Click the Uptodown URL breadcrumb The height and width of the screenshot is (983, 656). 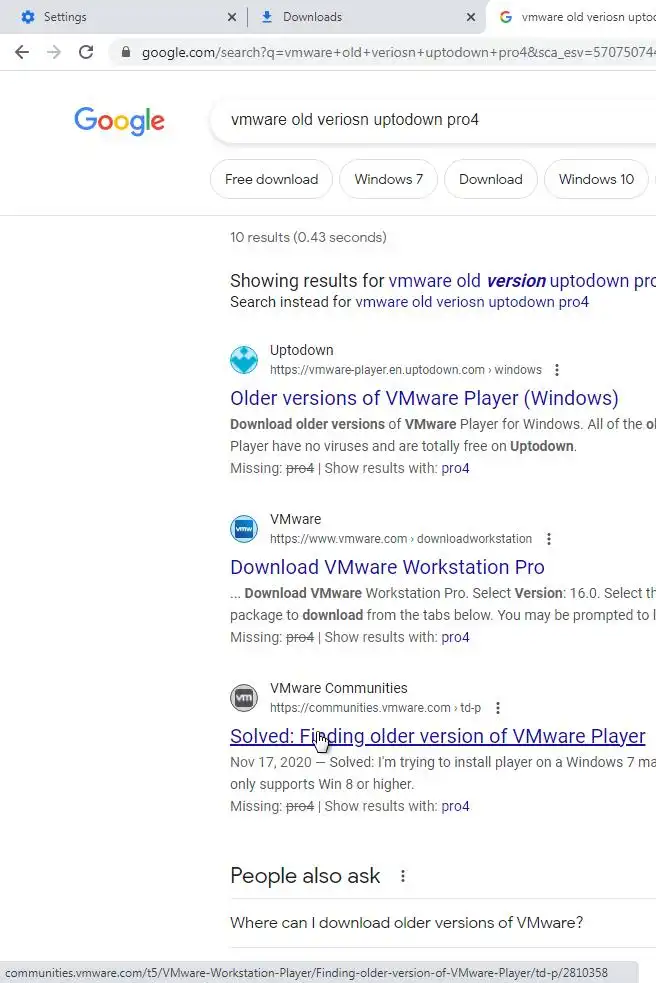(x=406, y=370)
